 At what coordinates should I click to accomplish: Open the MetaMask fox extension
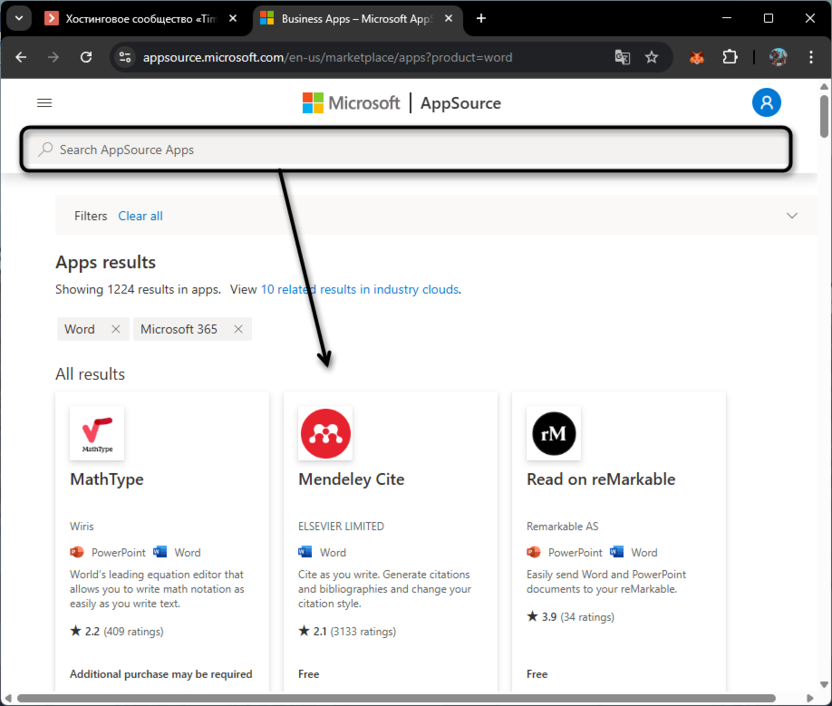697,57
